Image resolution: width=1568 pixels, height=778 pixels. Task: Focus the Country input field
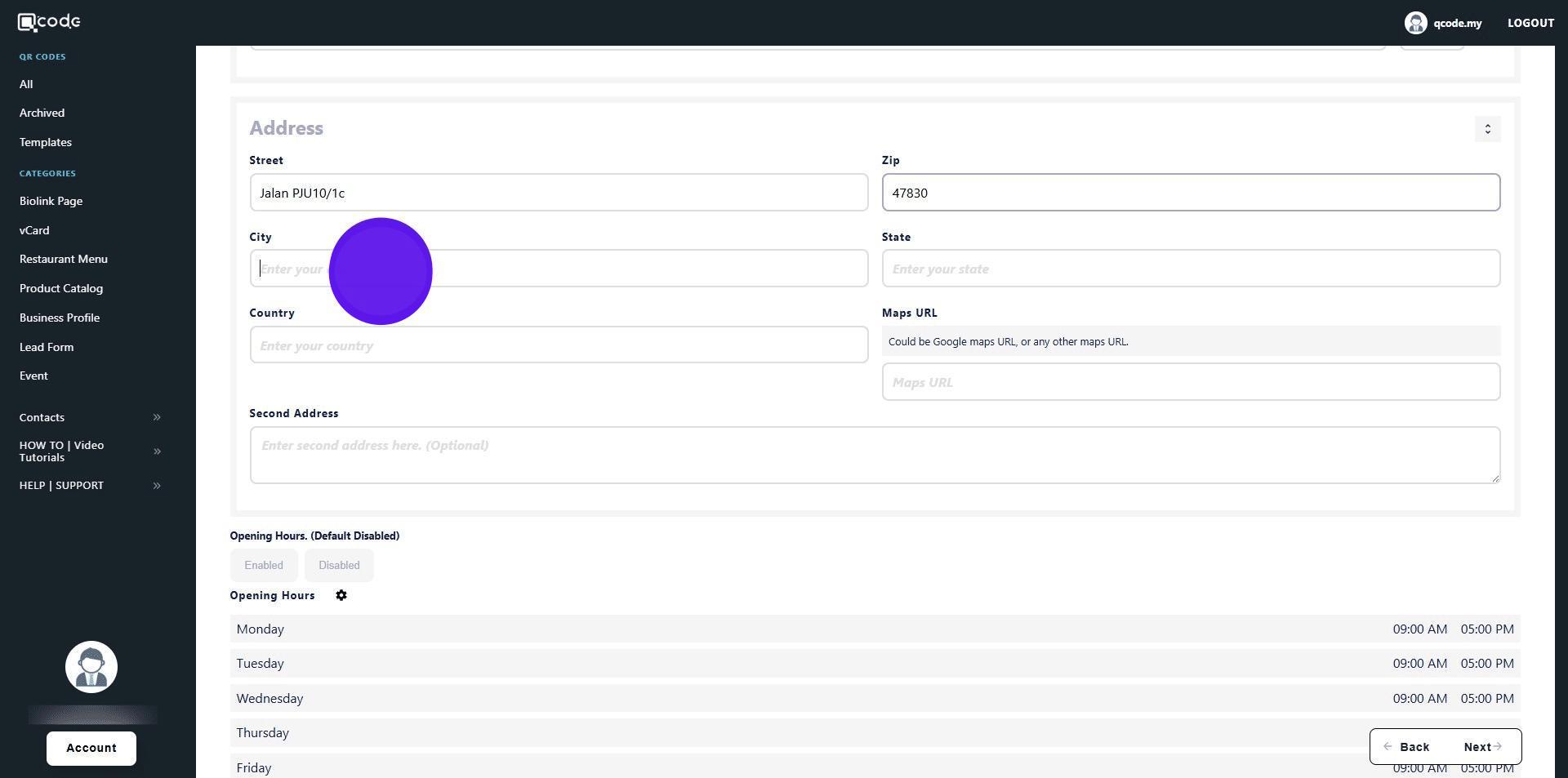coord(559,345)
